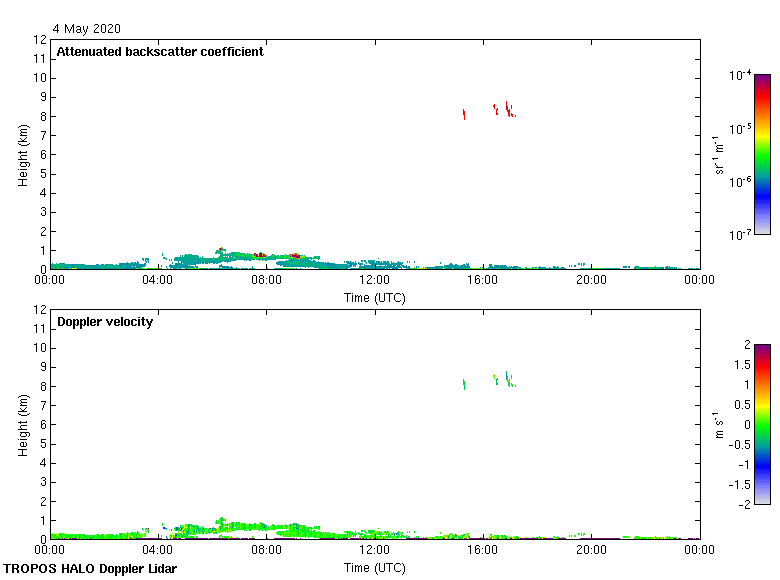Click the 'm s-1' units label by the velocity colorbar

click(x=720, y=424)
